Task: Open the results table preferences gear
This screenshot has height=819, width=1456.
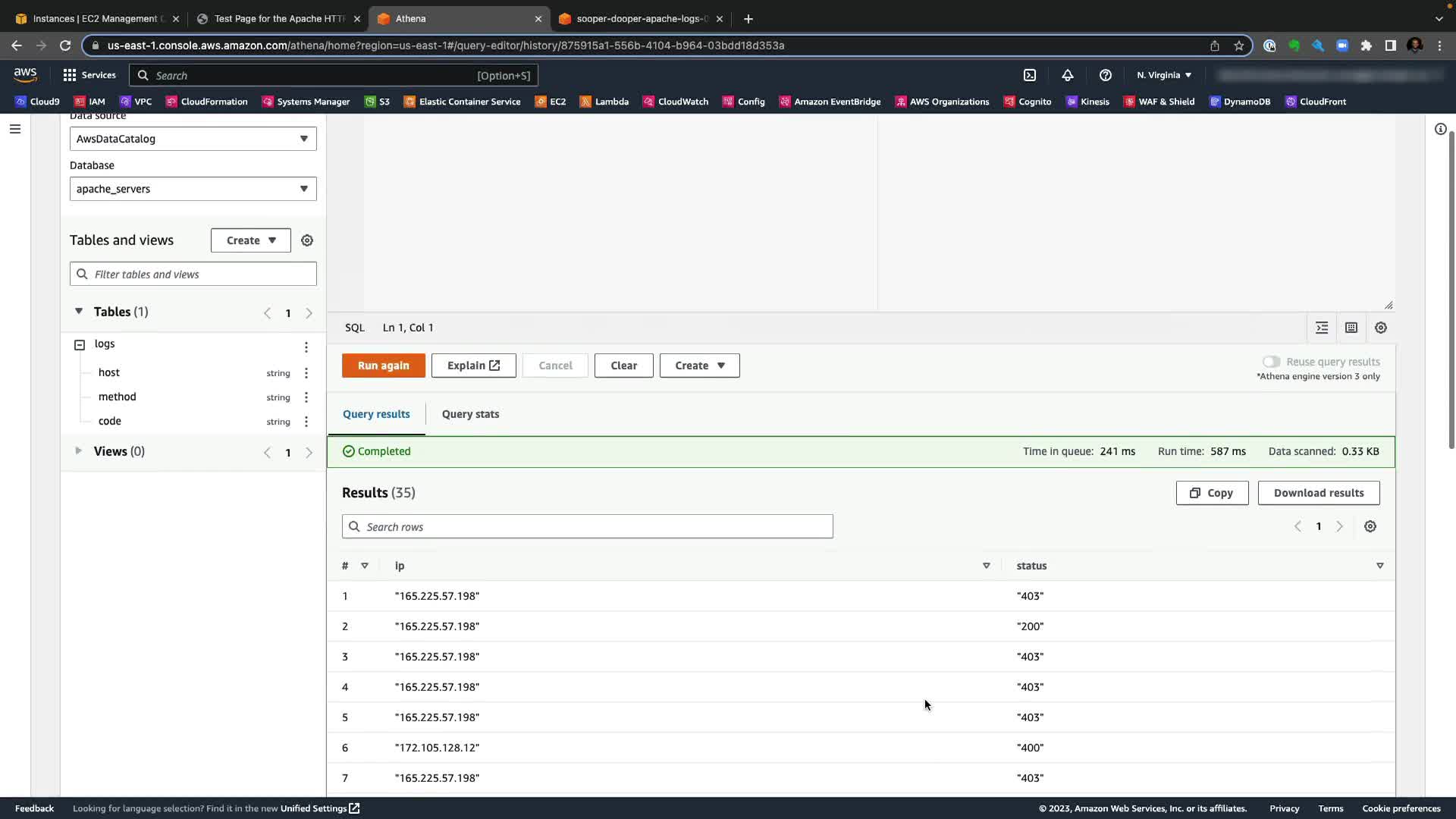Action: tap(1370, 526)
